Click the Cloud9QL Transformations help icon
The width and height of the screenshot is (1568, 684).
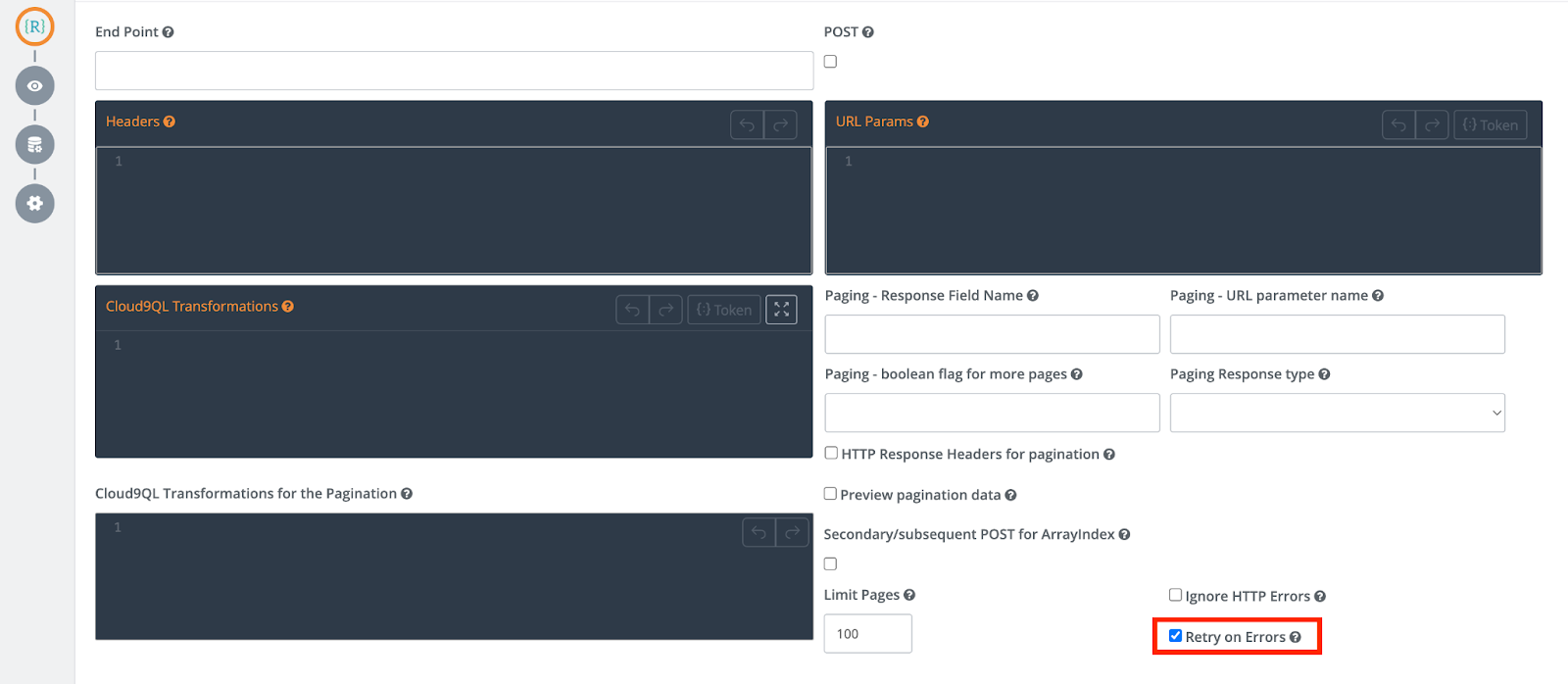tap(288, 307)
